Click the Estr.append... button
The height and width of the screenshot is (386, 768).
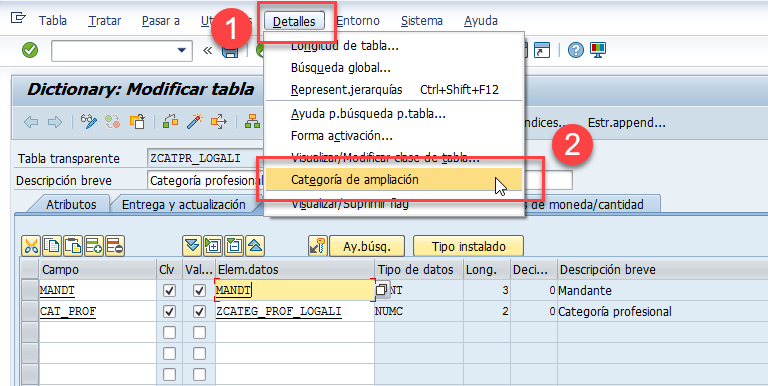click(626, 122)
